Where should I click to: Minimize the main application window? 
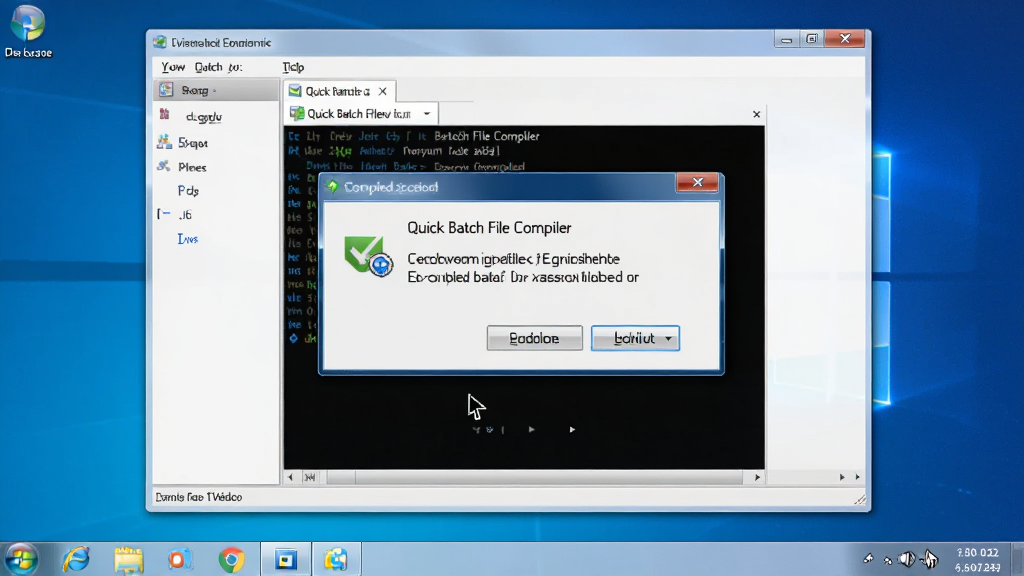786,40
